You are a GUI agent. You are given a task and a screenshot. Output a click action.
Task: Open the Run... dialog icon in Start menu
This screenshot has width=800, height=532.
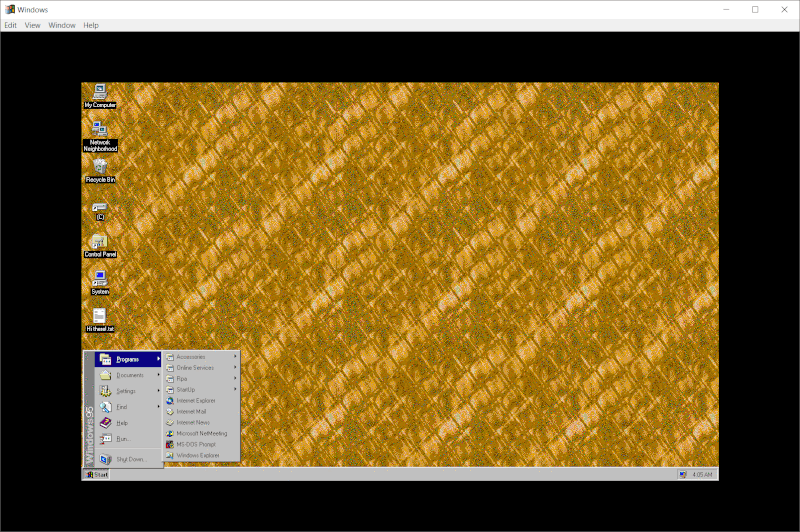coord(106,439)
